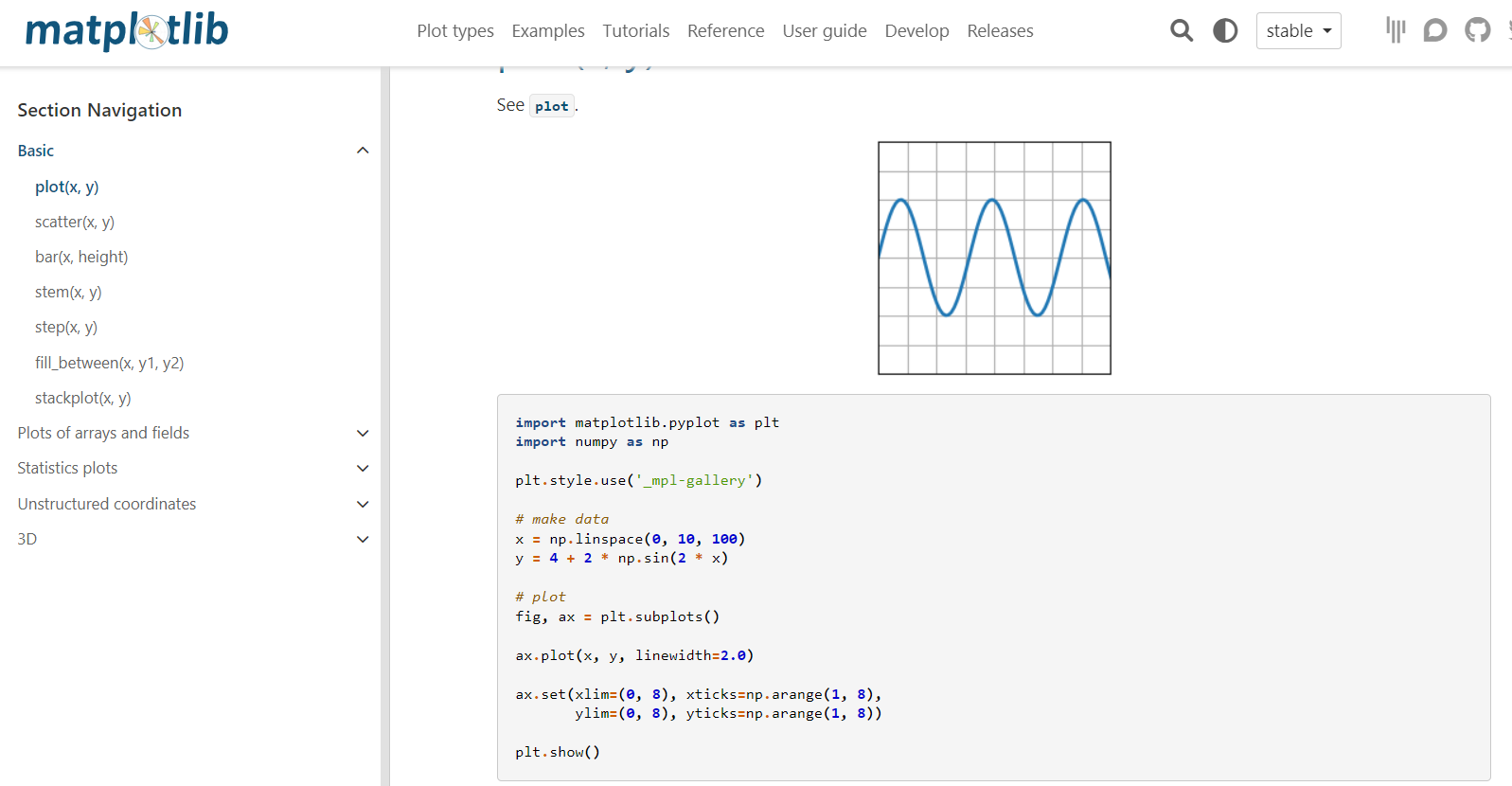Collapse the Basic section chevron
This screenshot has width=1512, height=786.
(x=363, y=151)
